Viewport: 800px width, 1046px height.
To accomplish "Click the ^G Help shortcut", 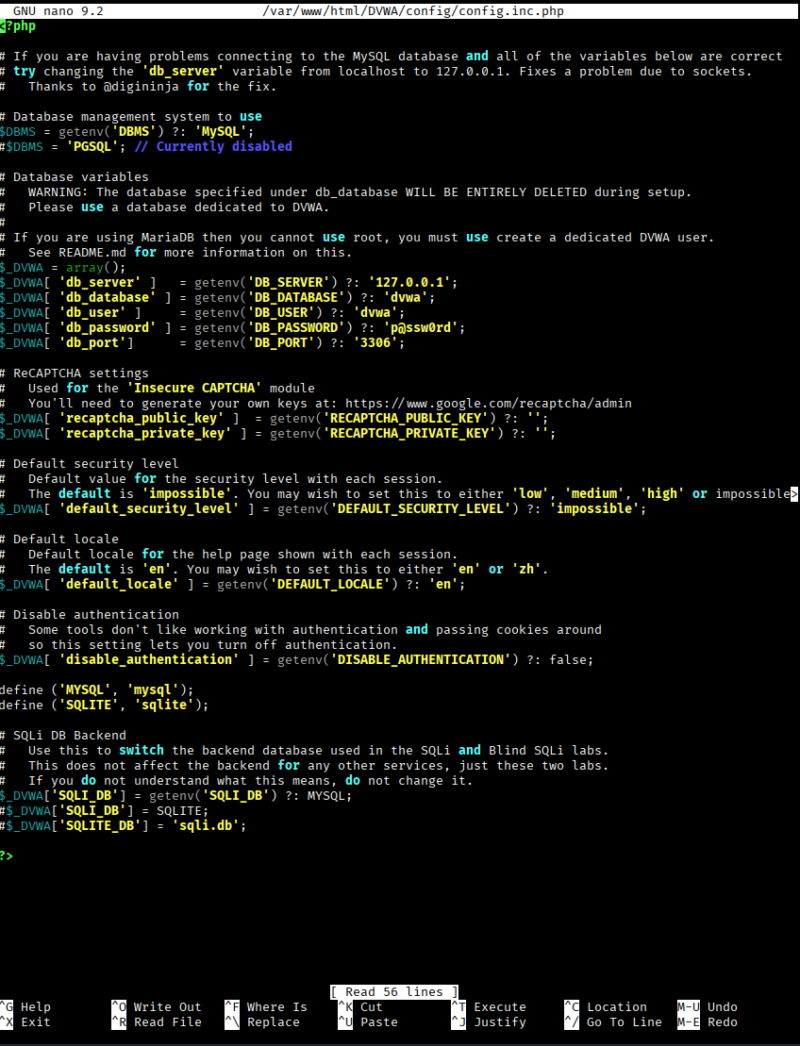I will tap(25, 1007).
